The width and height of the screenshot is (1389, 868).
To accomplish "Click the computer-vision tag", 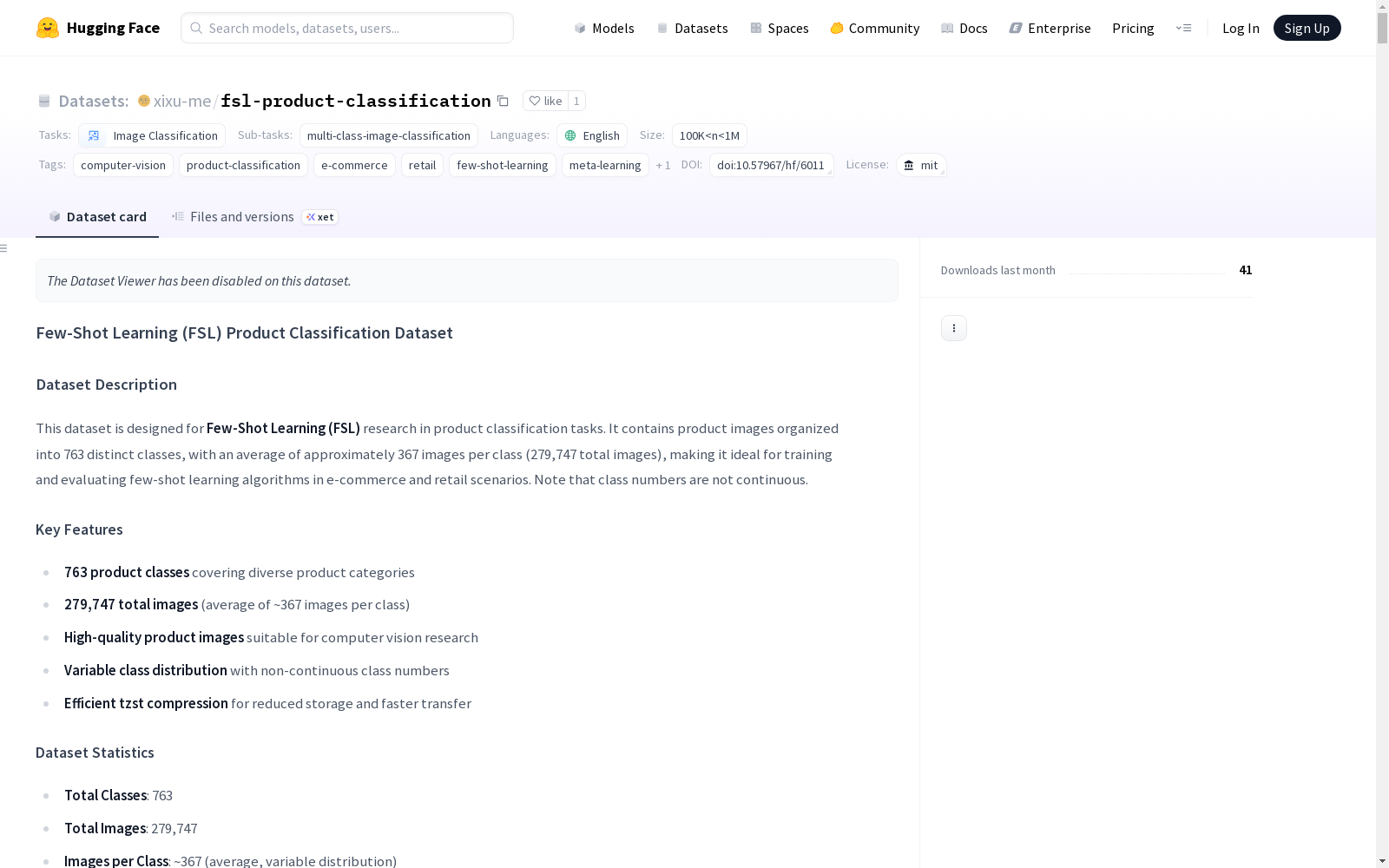I will click(x=123, y=165).
